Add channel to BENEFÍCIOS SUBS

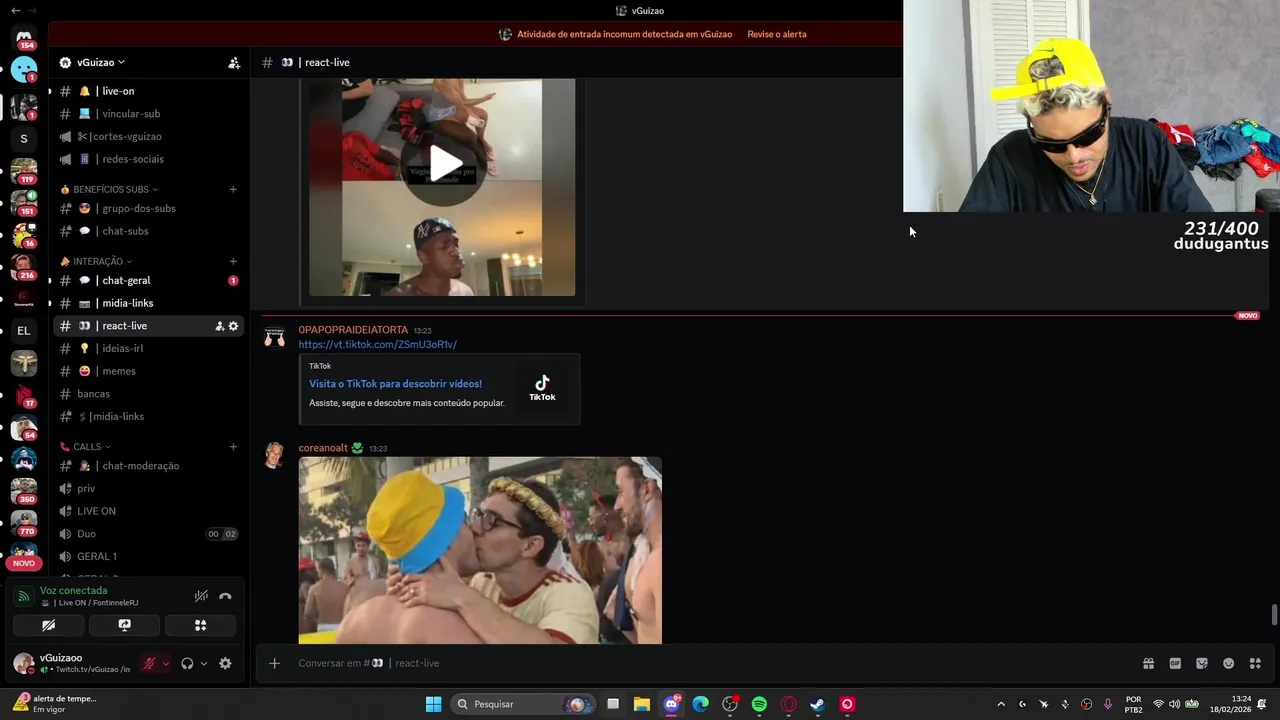233,189
